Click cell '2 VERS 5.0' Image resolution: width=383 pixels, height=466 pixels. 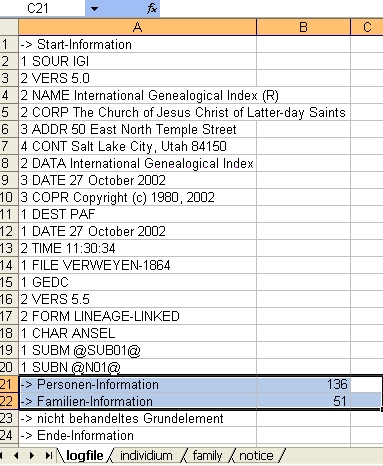tap(137, 78)
